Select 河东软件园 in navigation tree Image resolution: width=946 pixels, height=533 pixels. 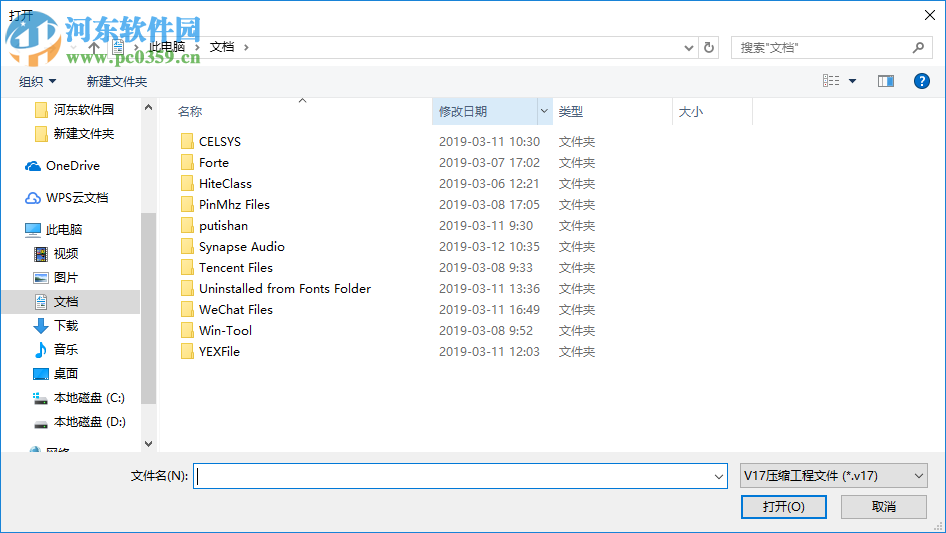83,109
